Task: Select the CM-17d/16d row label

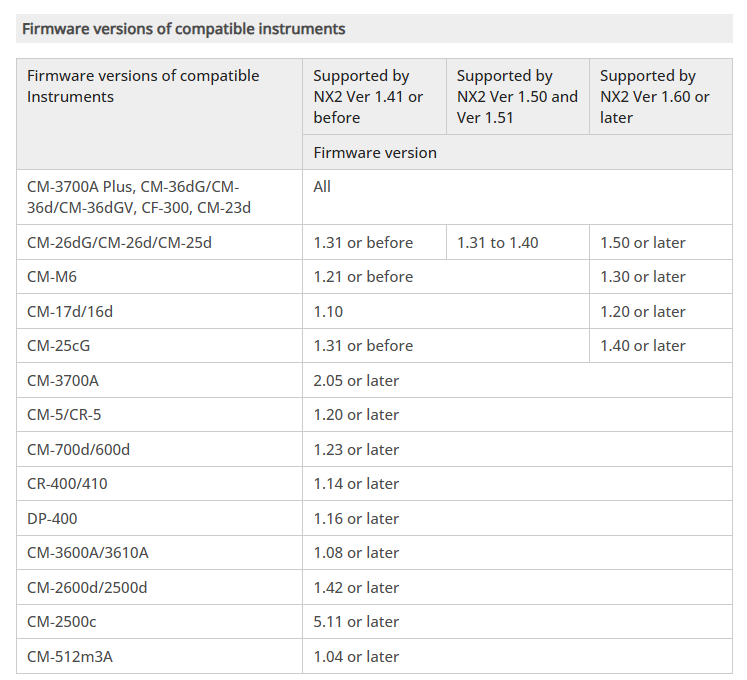Action: point(70,312)
